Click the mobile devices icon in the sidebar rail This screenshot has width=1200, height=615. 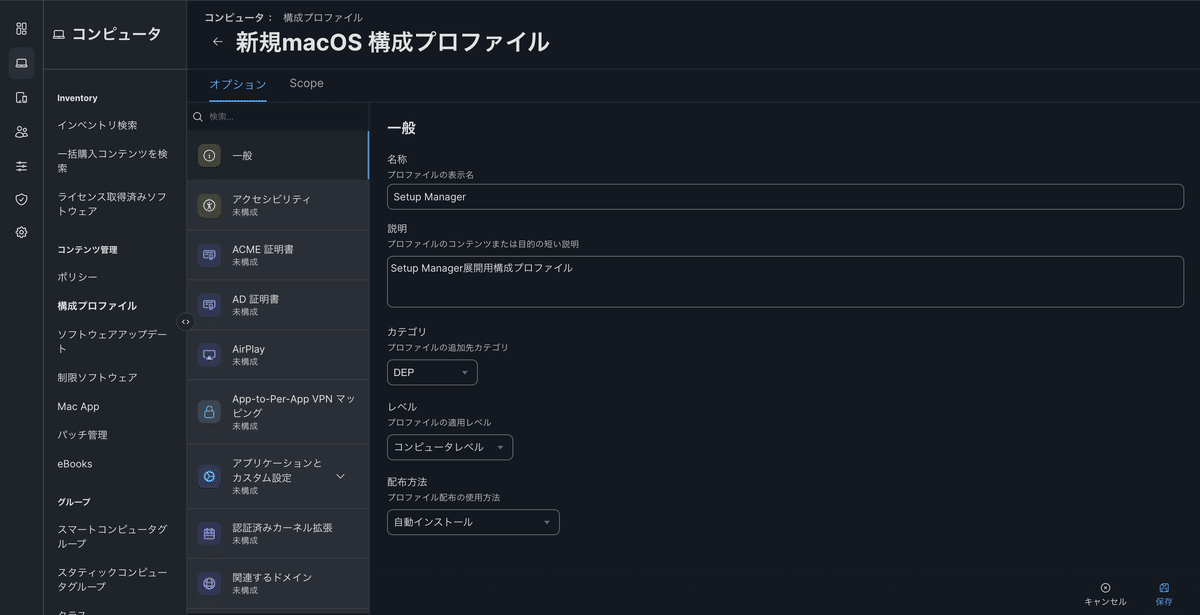tap(20, 97)
